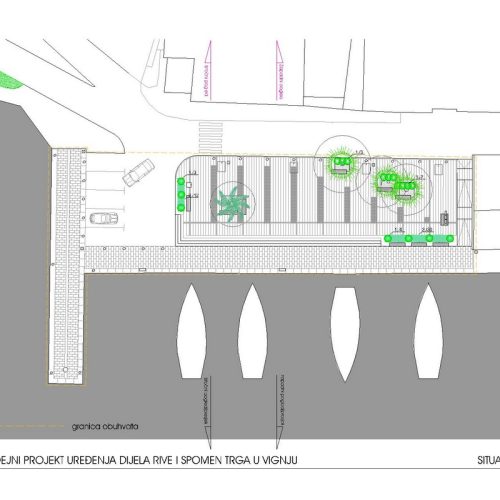The image size is (500, 500).
Task: Select the horizontally parked car near the pier
Action: [104, 219]
